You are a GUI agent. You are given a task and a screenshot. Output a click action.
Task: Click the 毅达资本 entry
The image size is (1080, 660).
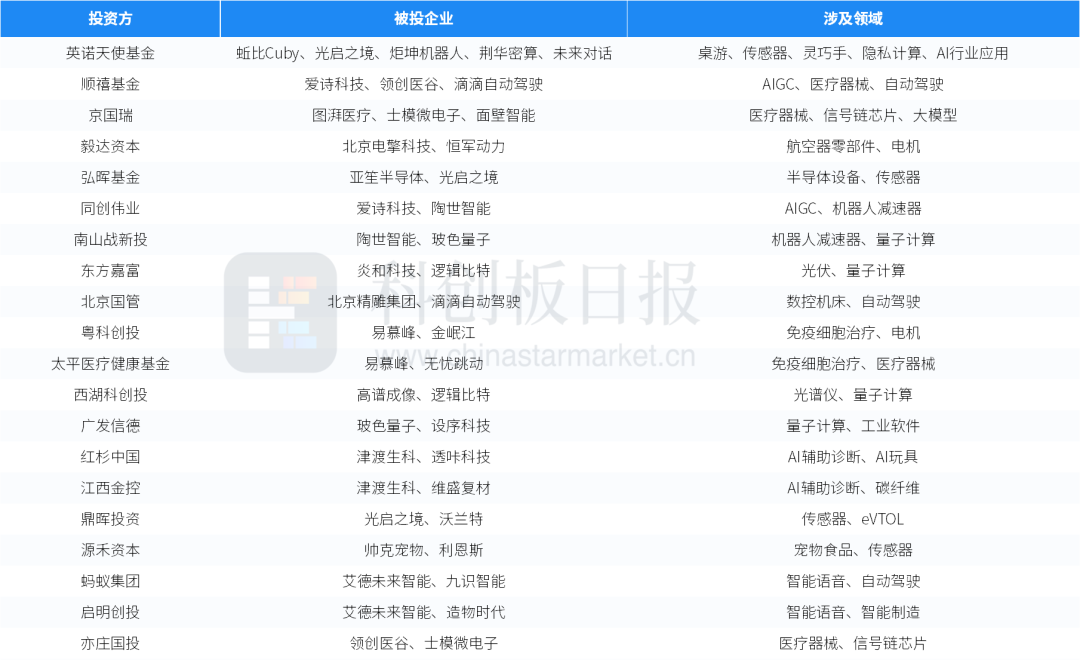click(110, 146)
